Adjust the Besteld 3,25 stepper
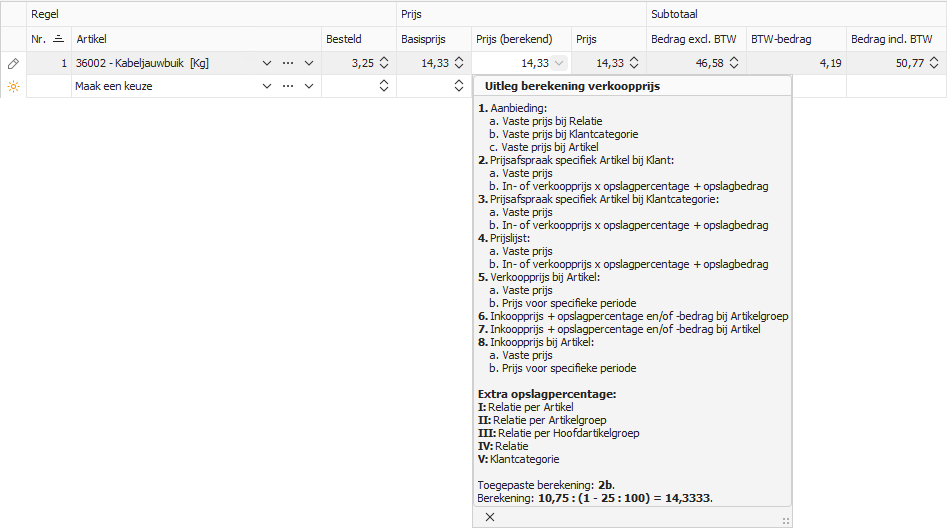 [384, 63]
